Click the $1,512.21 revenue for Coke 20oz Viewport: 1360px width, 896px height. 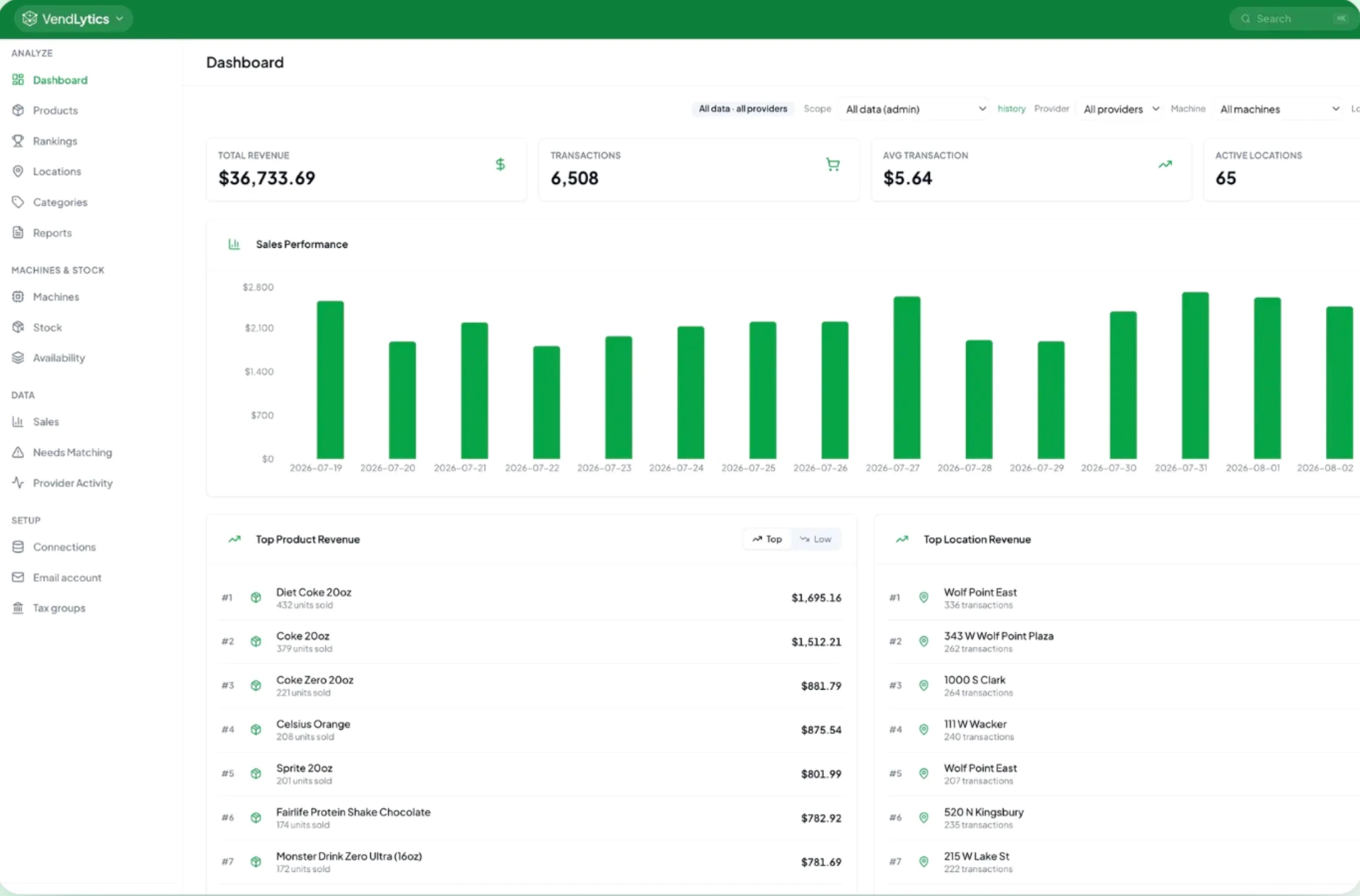point(816,642)
